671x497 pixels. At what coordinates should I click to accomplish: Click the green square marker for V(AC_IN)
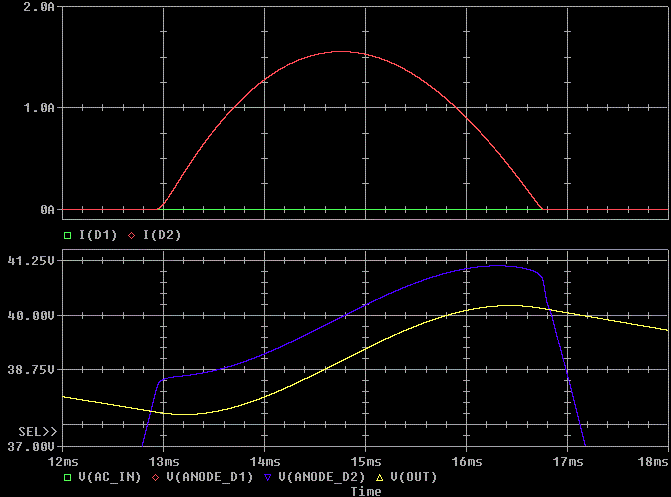pos(67,477)
